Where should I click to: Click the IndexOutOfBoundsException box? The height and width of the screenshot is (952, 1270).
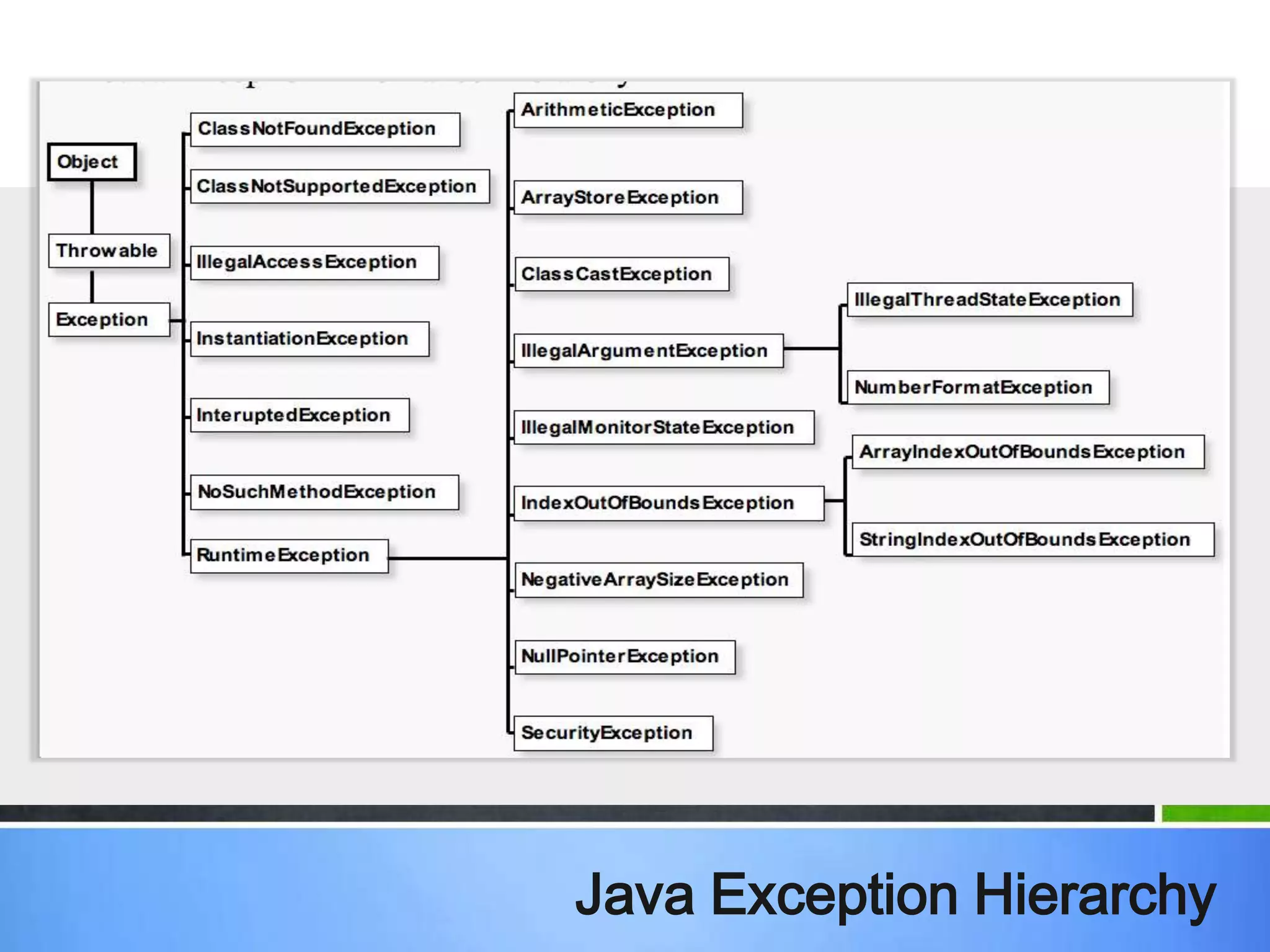(668, 503)
